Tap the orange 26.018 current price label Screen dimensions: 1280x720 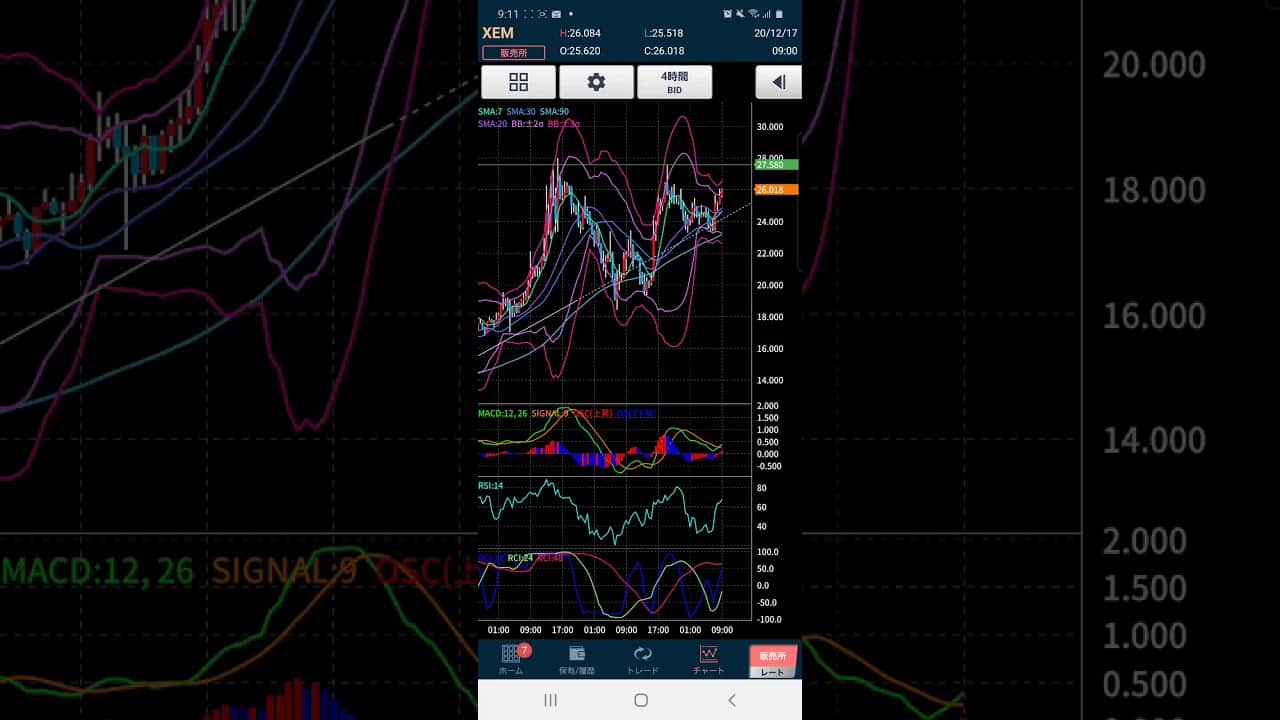pyautogui.click(x=777, y=189)
